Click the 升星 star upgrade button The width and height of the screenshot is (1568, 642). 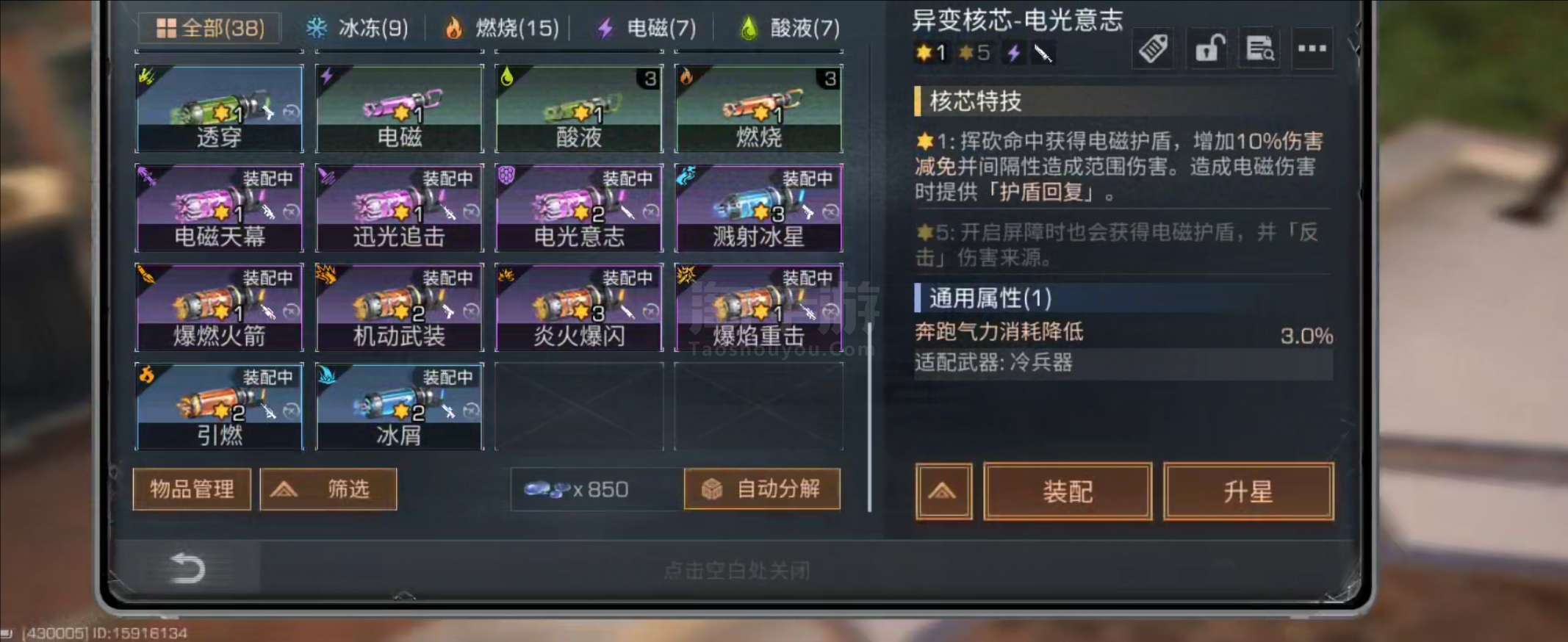pyautogui.click(x=1248, y=491)
